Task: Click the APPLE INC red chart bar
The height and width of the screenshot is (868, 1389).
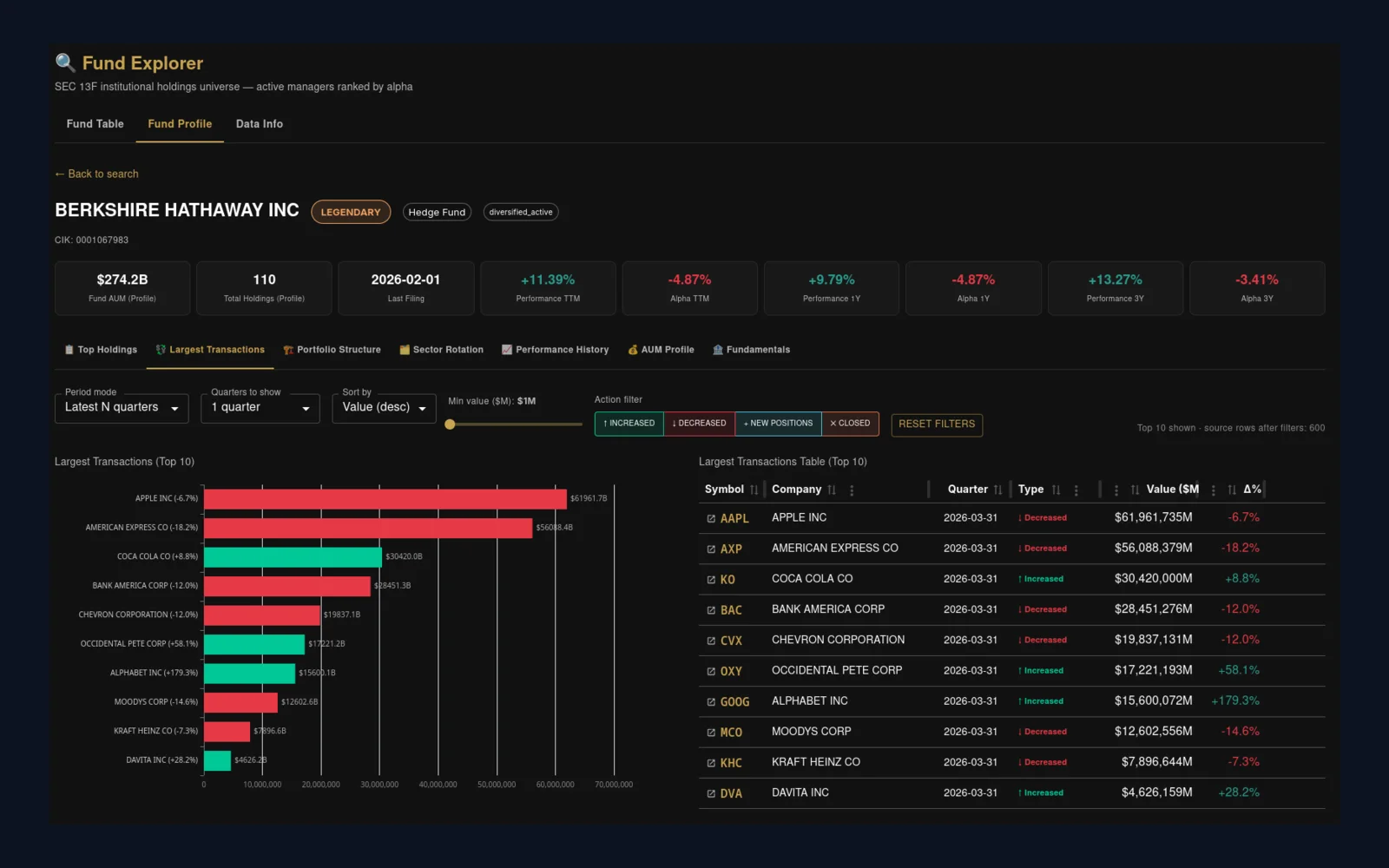Action: 385,499
